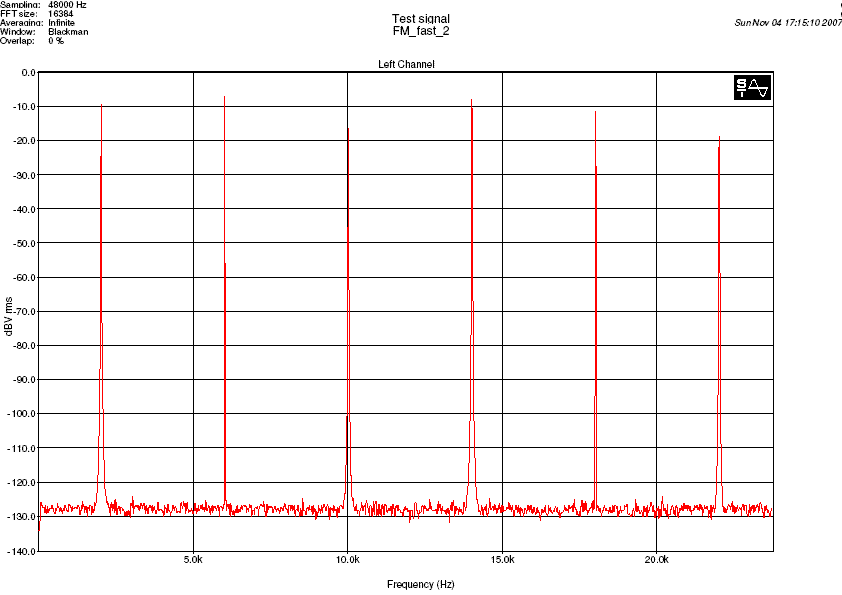
Task: Click the "-30.0" amplitude axis label
Action: coord(24,175)
